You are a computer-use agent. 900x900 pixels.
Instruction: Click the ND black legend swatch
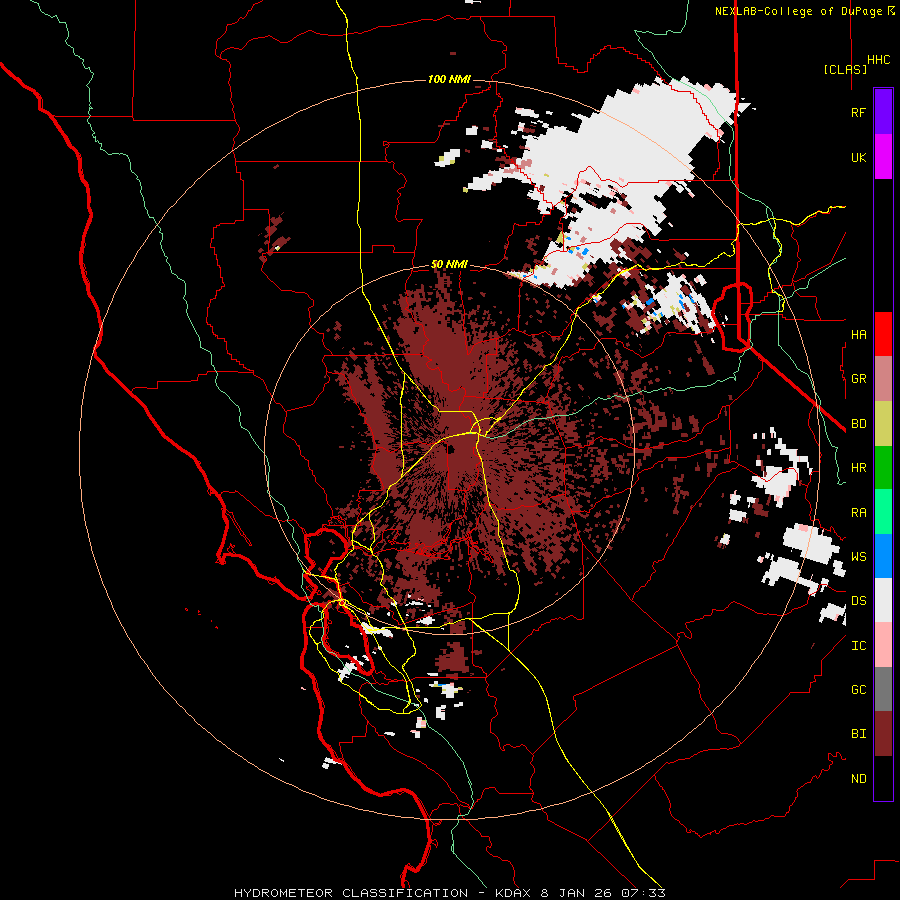click(883, 778)
